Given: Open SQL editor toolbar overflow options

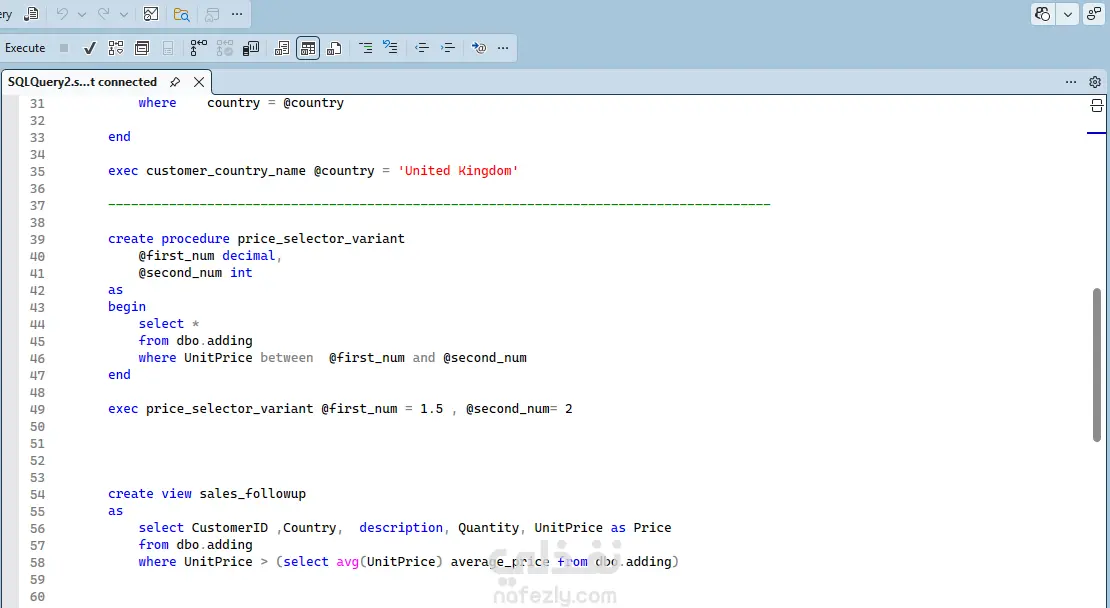Looking at the screenshot, I should (x=503, y=48).
